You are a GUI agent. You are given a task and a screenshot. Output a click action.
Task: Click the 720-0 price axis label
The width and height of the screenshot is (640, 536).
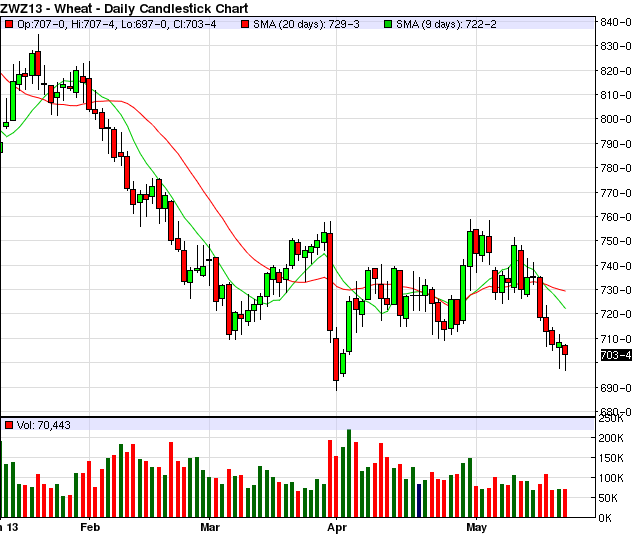pos(616,314)
